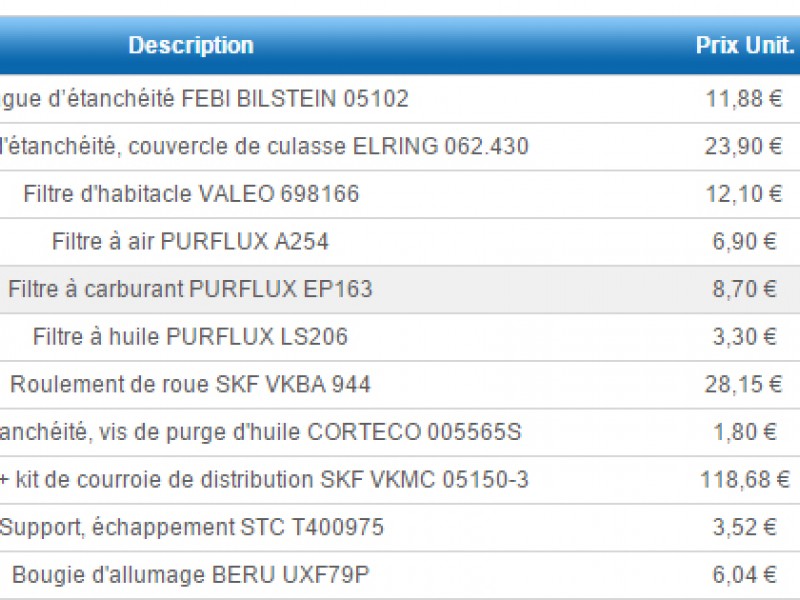The height and width of the screenshot is (600, 800).
Task: Select Filtre d'habitacle VALEO 698166
Action: point(190,194)
